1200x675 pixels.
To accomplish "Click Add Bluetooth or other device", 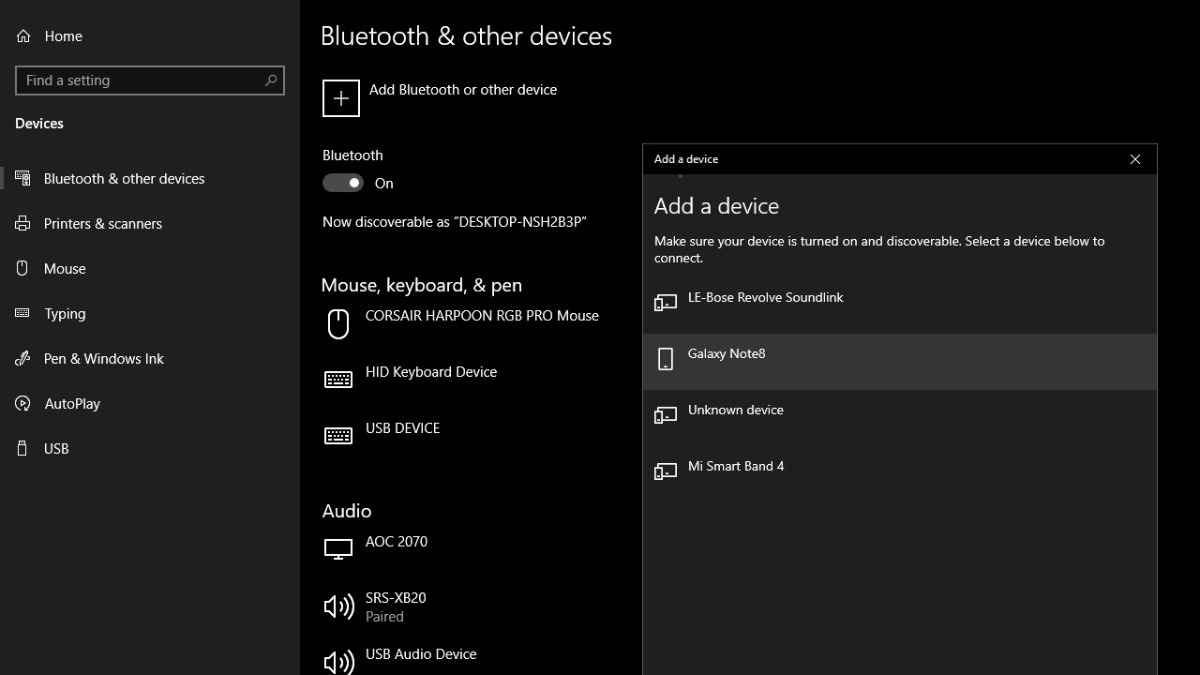I will [440, 98].
